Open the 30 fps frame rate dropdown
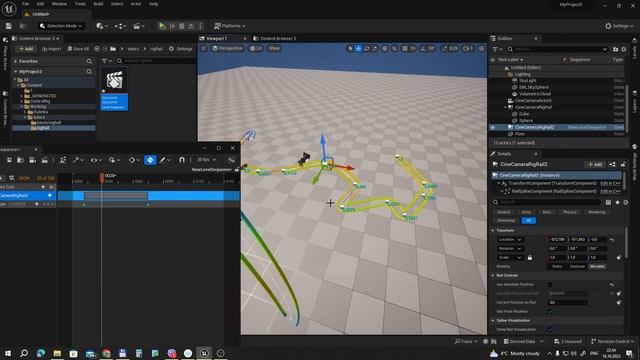Image resolution: width=640 pixels, height=360 pixels. click(x=207, y=160)
